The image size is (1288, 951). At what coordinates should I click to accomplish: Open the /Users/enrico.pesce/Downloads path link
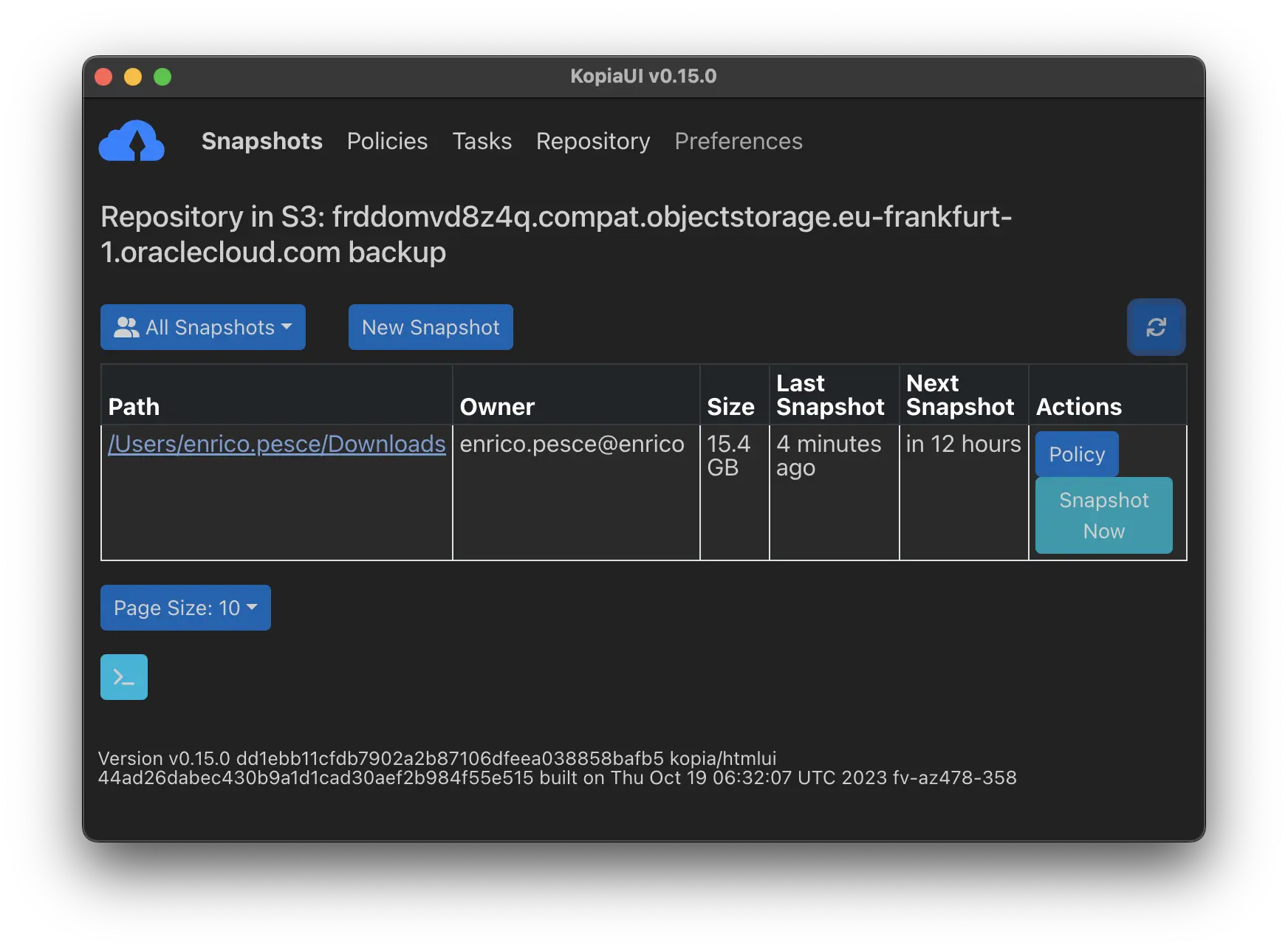277,444
